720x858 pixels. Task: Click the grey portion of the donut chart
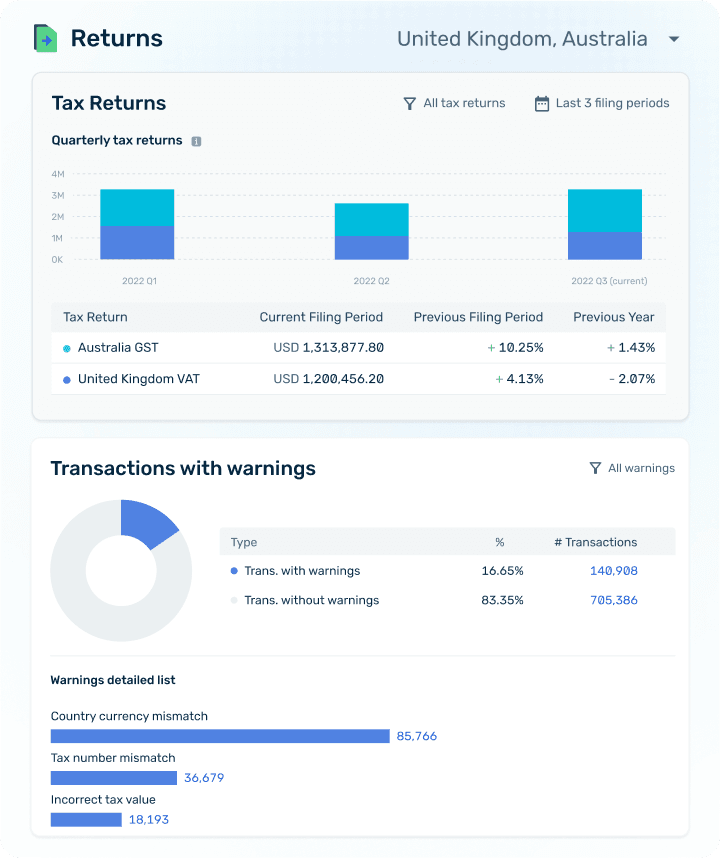pyautogui.click(x=104, y=621)
